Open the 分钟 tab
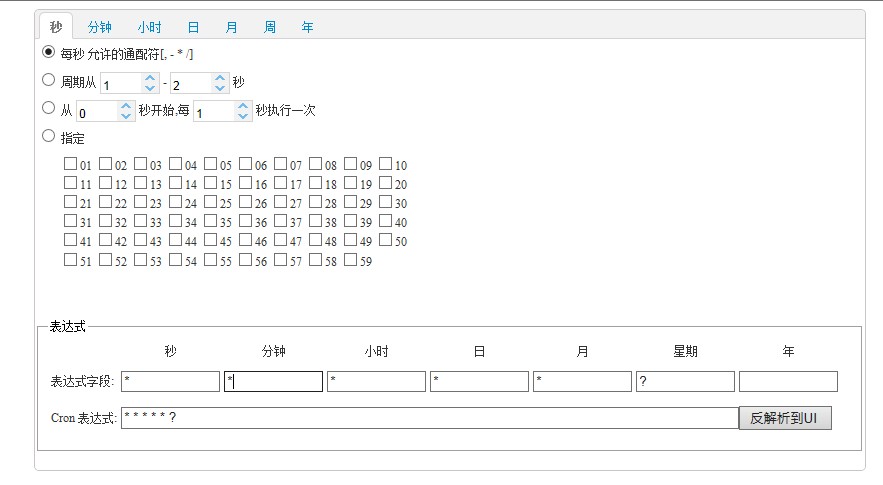Viewport: 883px width, 485px height. click(100, 27)
